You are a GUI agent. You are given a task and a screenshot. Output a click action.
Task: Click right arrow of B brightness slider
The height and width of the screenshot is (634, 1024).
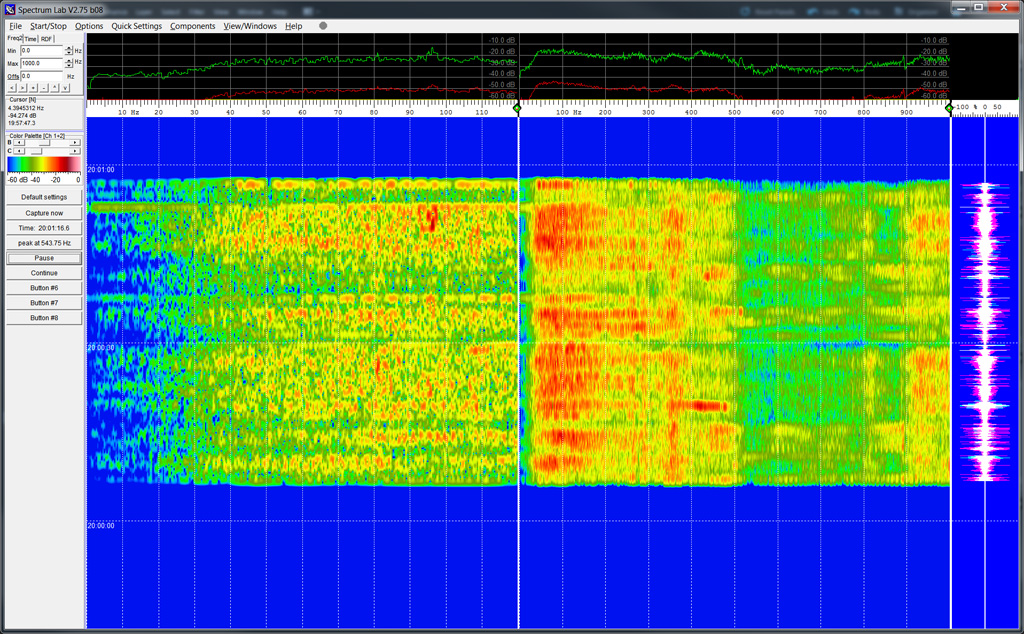74,142
